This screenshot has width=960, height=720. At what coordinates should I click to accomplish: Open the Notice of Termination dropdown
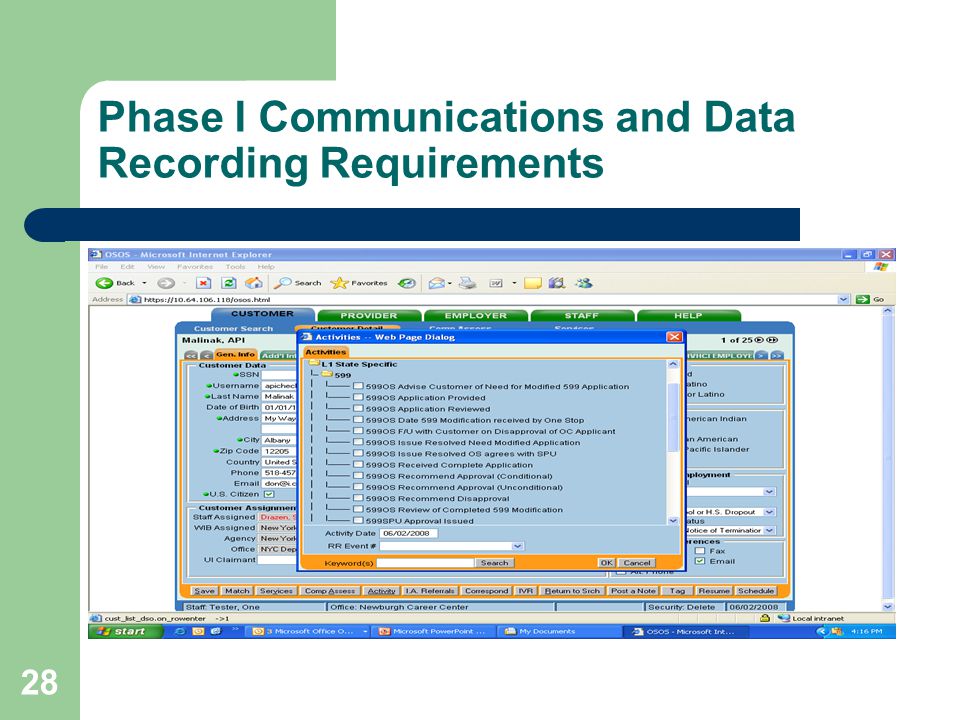(x=770, y=530)
